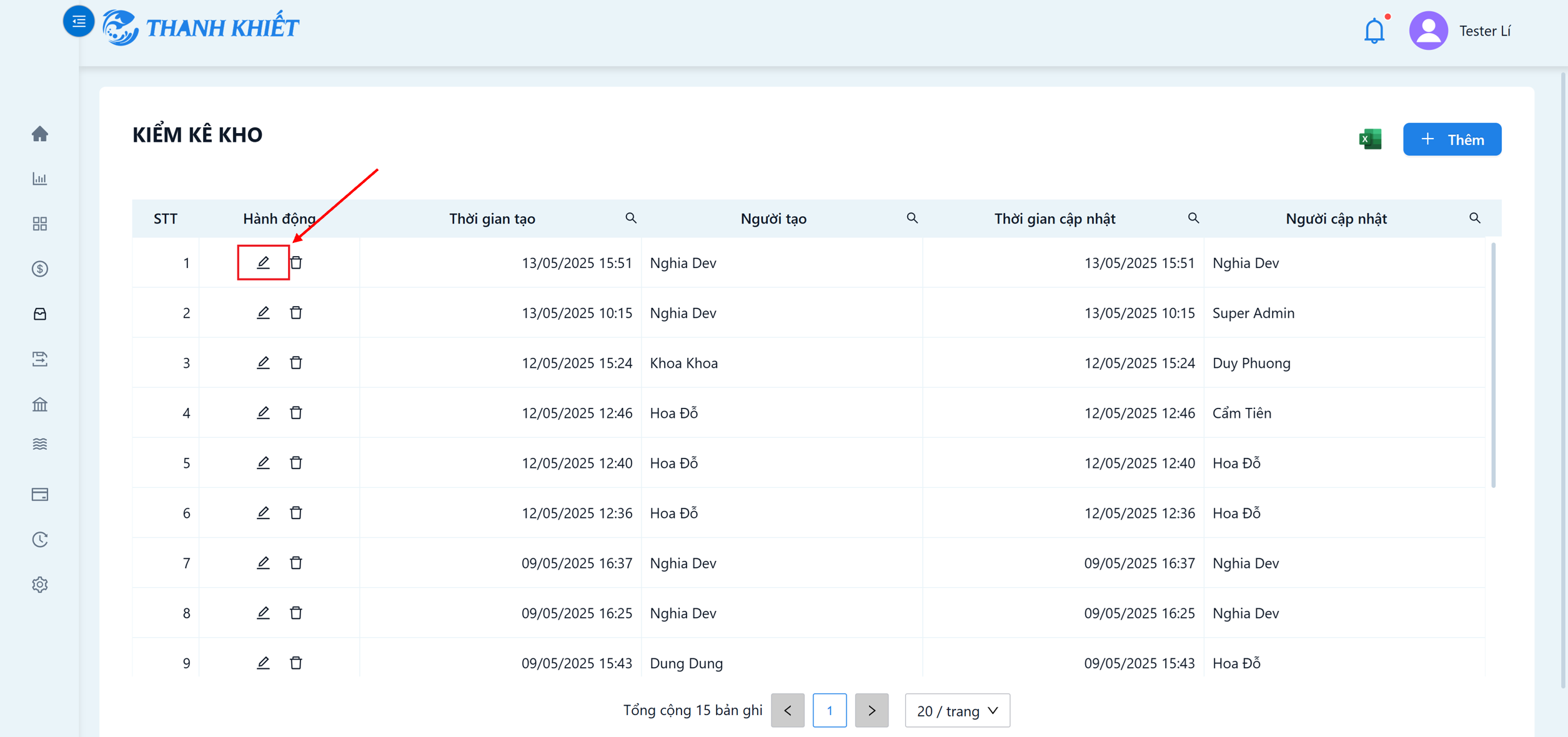Open the Tester Lí user avatar
The height and width of the screenshot is (737, 1568).
pos(1428,31)
